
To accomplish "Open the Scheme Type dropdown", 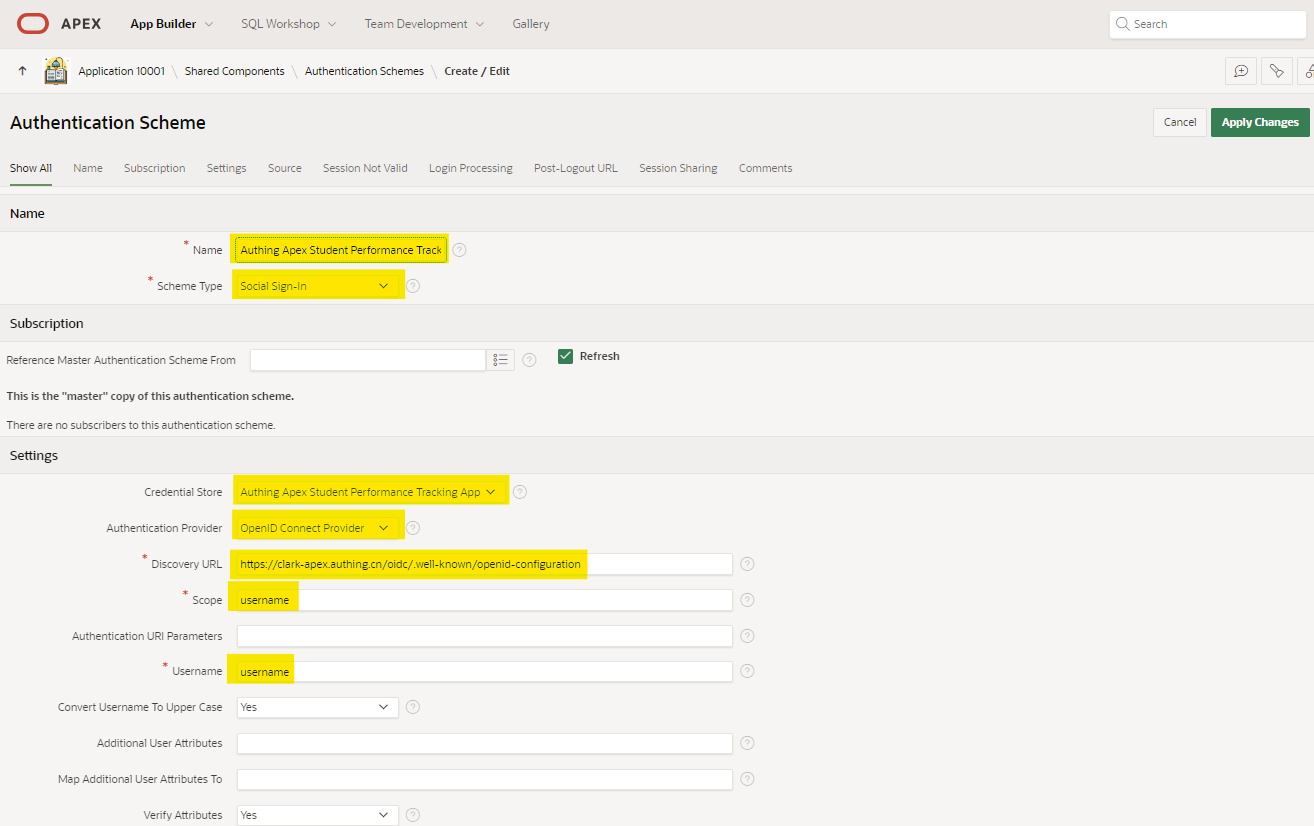I will point(317,286).
